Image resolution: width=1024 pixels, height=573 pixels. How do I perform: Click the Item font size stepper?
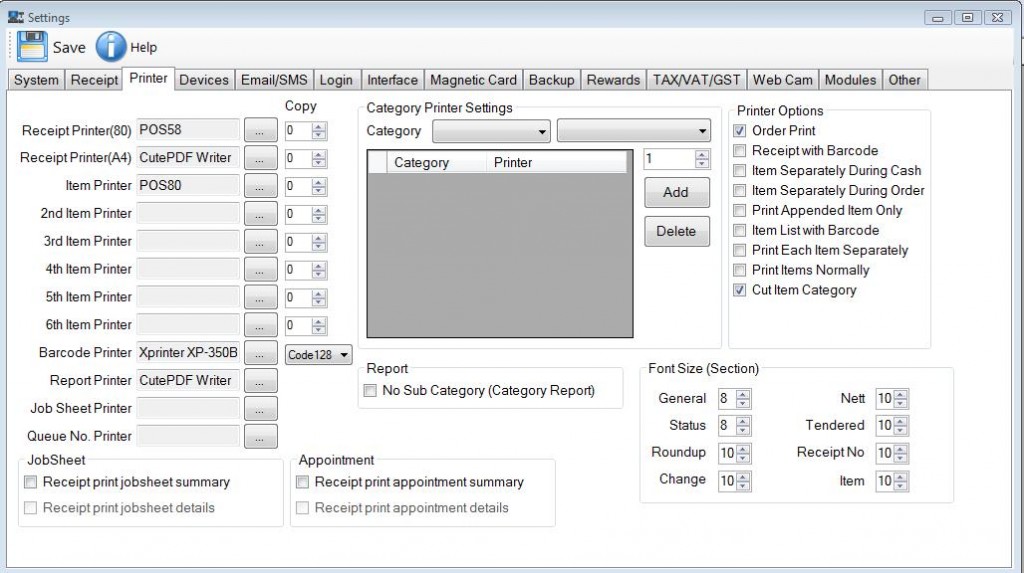click(x=901, y=481)
